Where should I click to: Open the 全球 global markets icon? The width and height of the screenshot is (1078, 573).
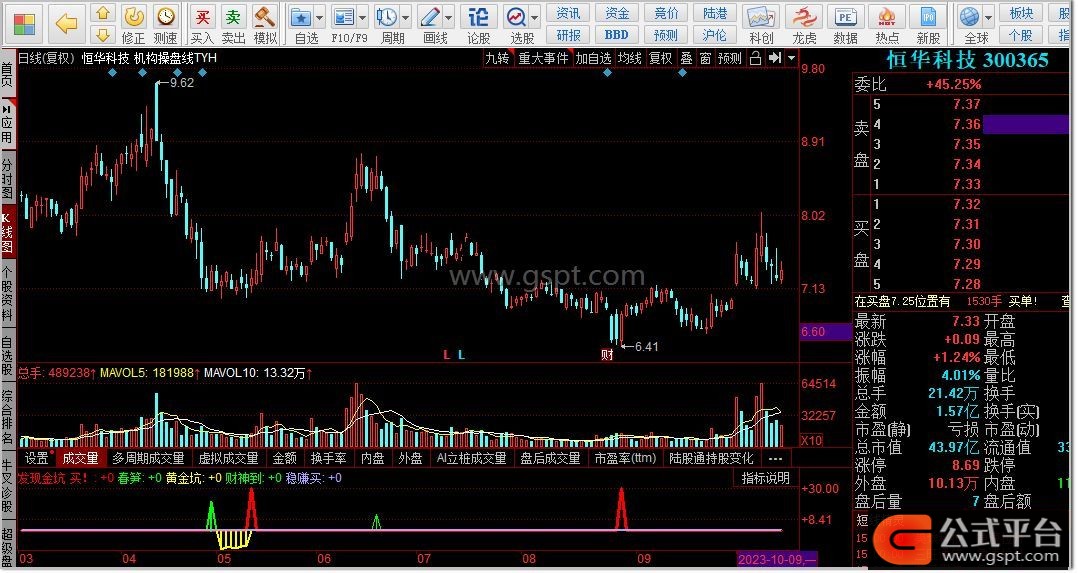[971, 24]
